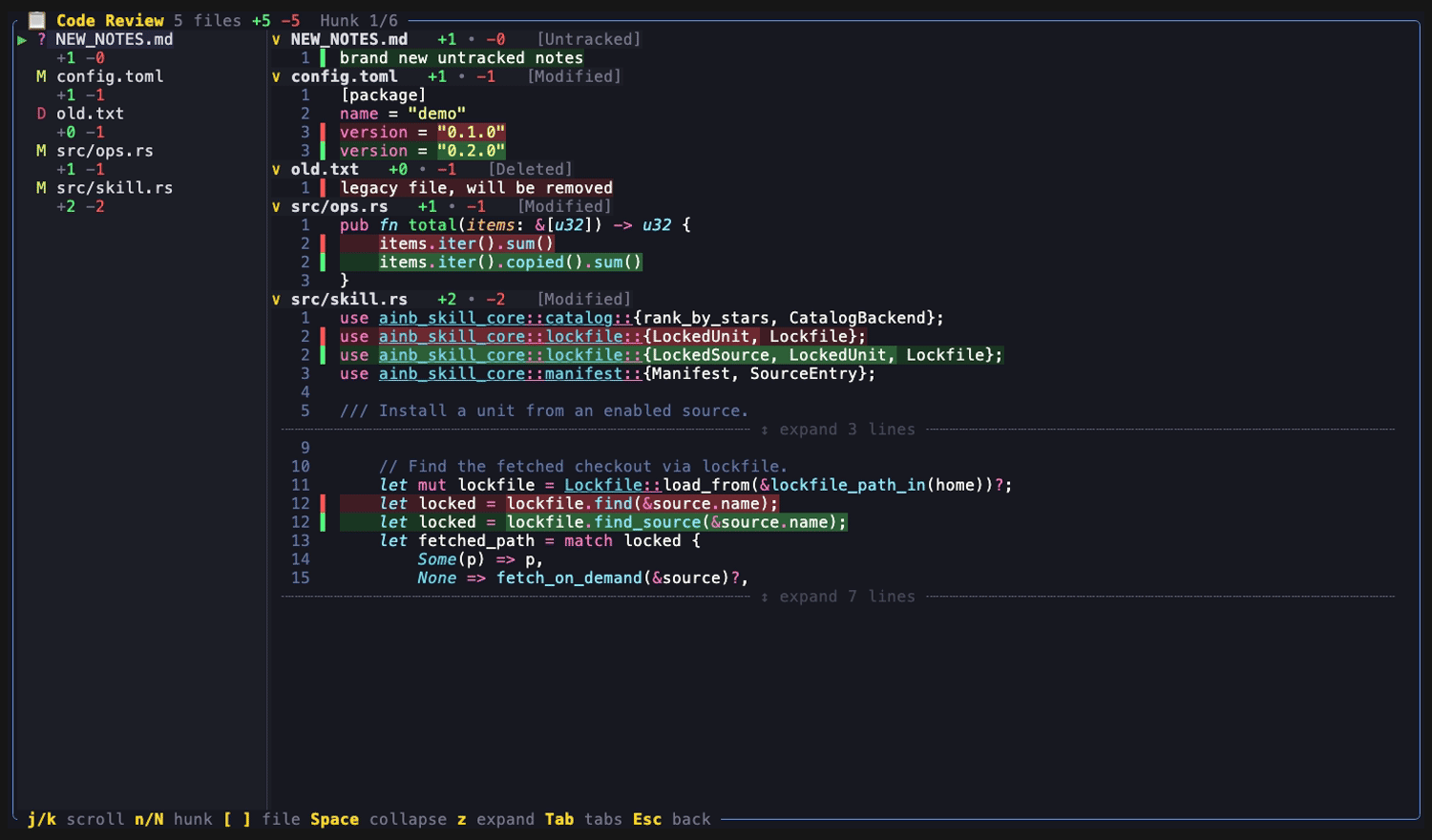
Task: Click the comment 'Install a unit from an enabled source'
Action: click(x=544, y=410)
